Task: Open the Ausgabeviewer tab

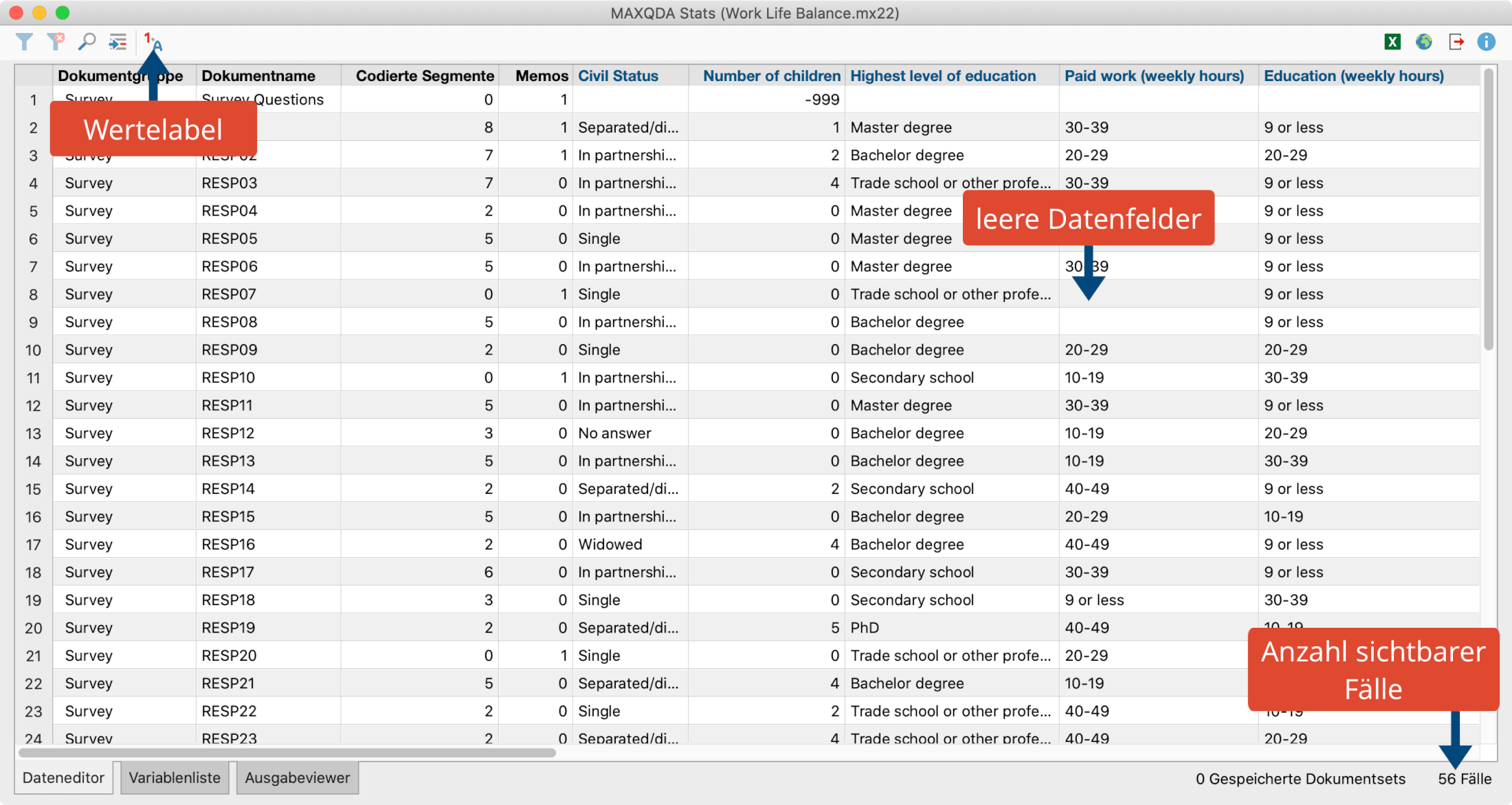Action: (298, 778)
